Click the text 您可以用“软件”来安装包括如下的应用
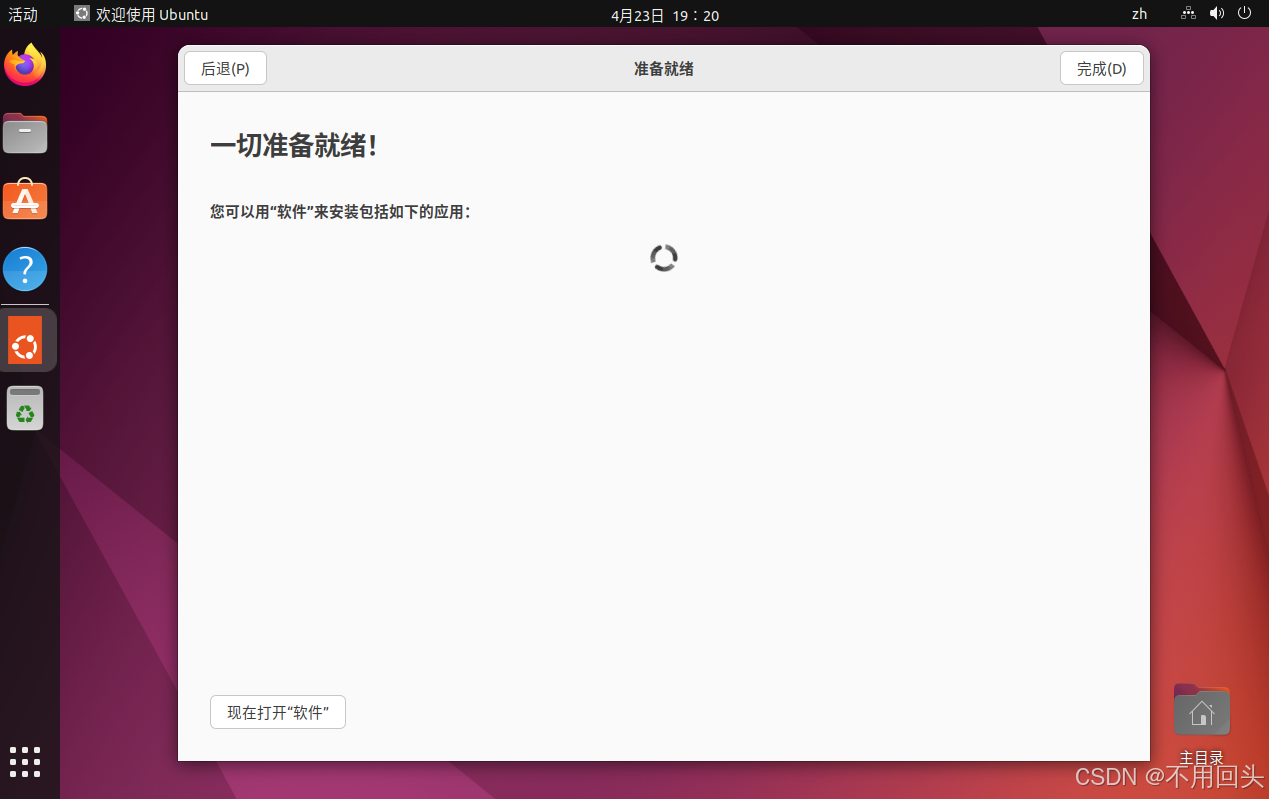Screen dimensions: 1269x799 pyautogui.click(x=340, y=212)
